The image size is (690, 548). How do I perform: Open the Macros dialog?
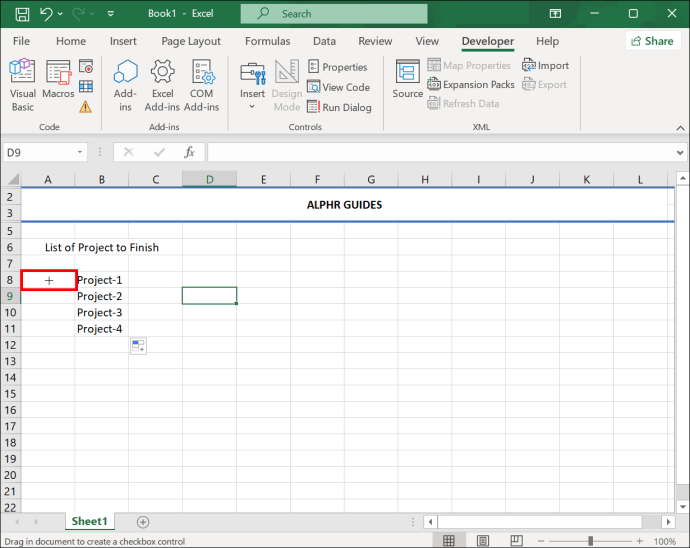tap(58, 80)
